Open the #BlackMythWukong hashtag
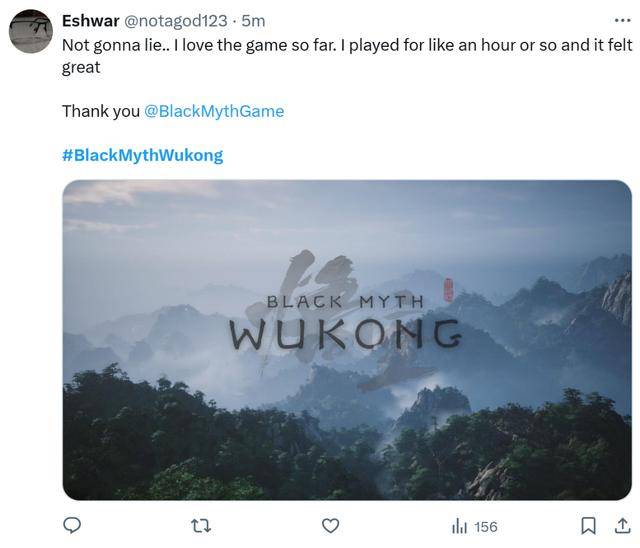 pos(142,155)
